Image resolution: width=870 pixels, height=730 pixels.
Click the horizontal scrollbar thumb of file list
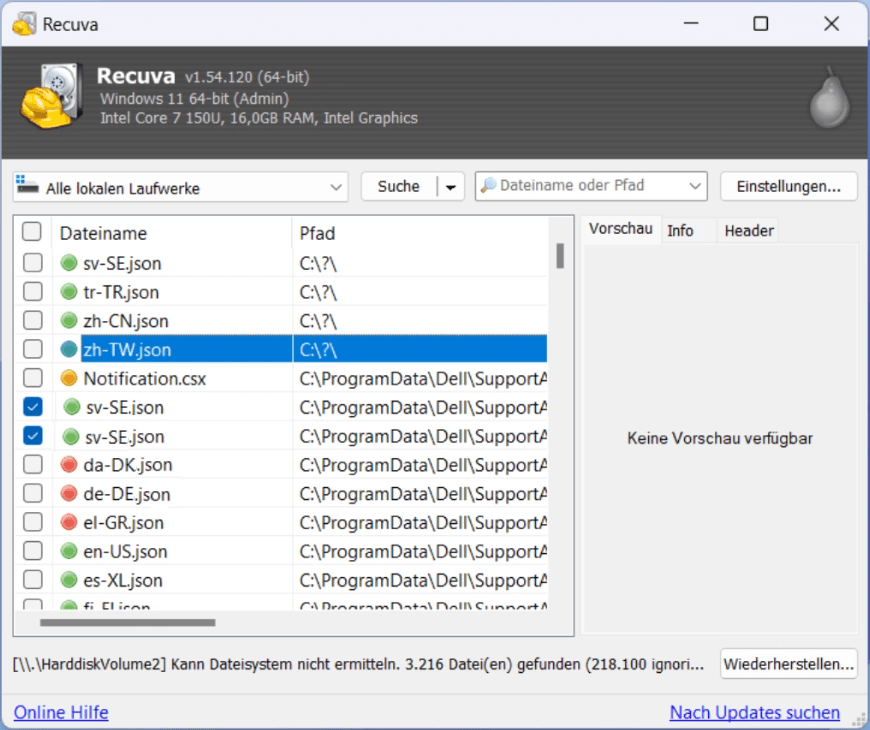point(128,622)
